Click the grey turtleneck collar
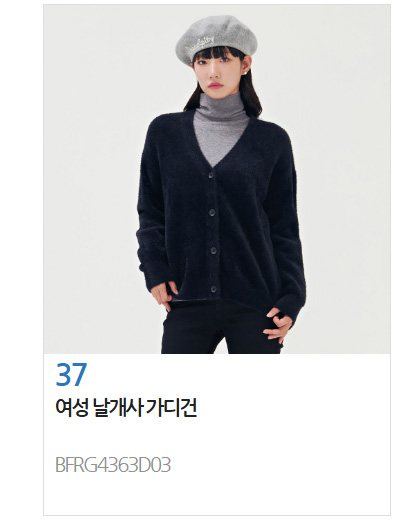Viewport: 400px width, 527px height. point(220,105)
